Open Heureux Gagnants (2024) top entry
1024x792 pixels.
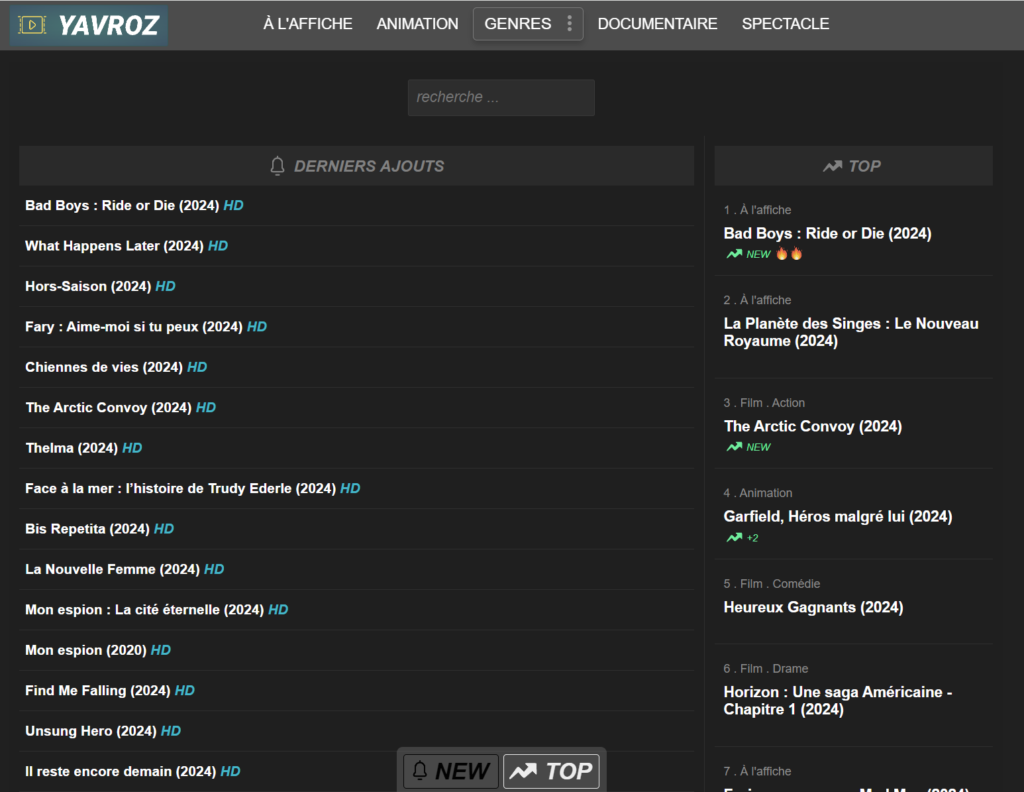(x=813, y=607)
